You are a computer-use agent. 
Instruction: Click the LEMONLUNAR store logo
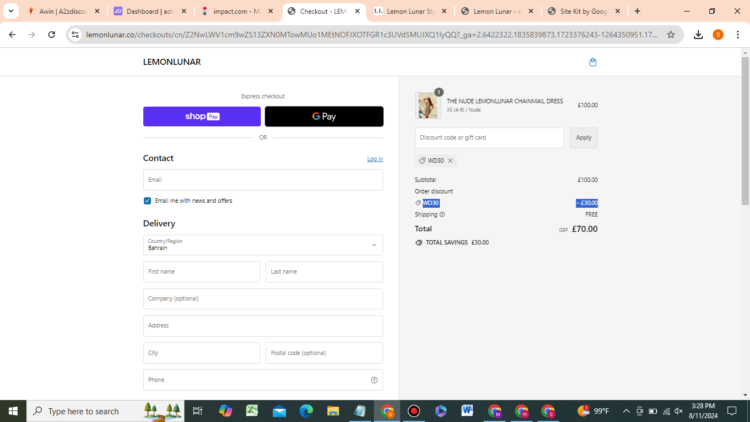[x=172, y=62]
